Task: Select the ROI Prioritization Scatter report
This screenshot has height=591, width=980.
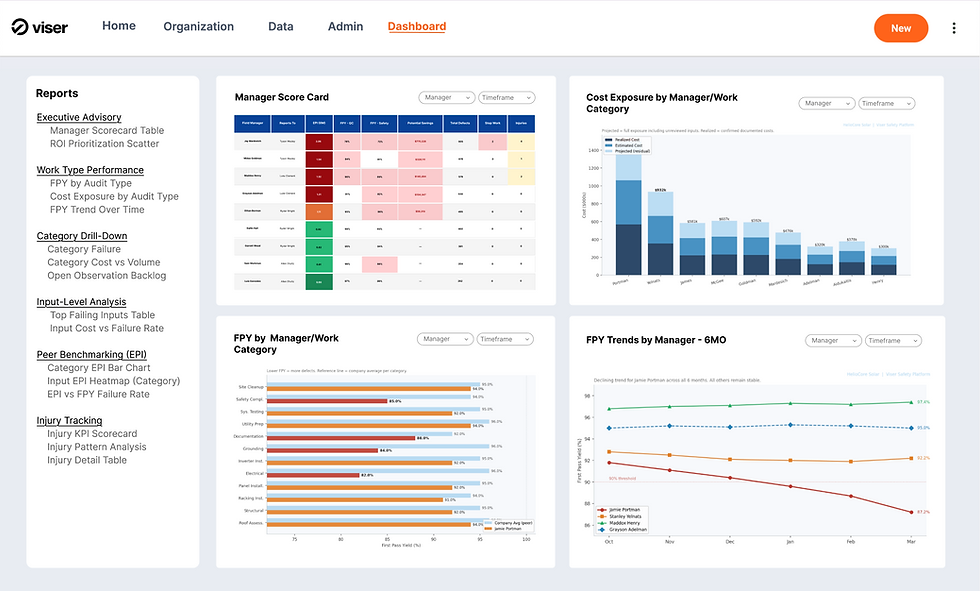Action: (104, 144)
